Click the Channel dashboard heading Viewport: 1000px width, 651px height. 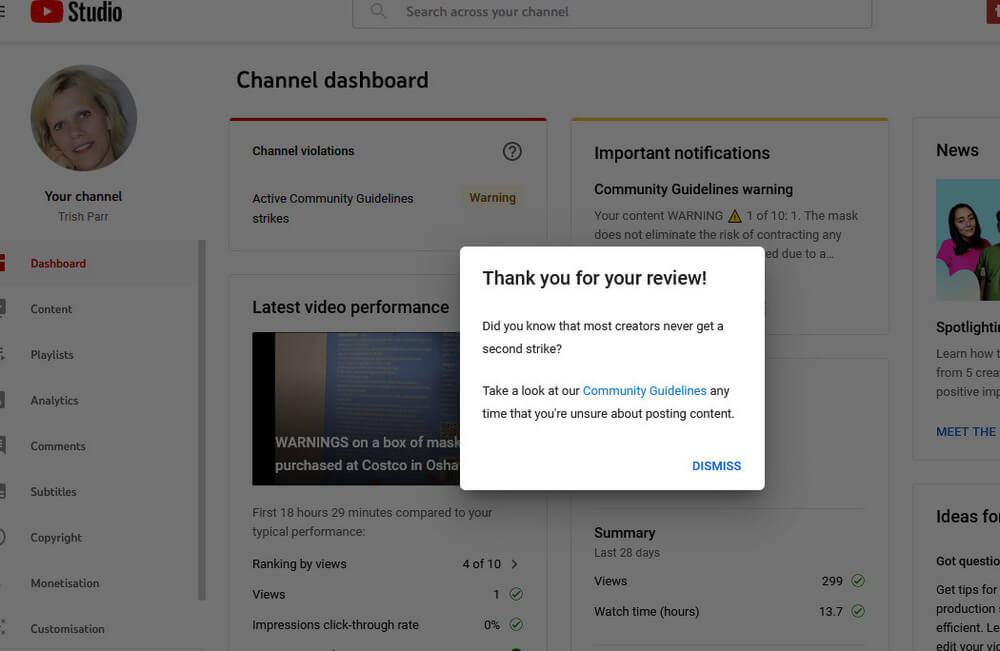coord(332,80)
